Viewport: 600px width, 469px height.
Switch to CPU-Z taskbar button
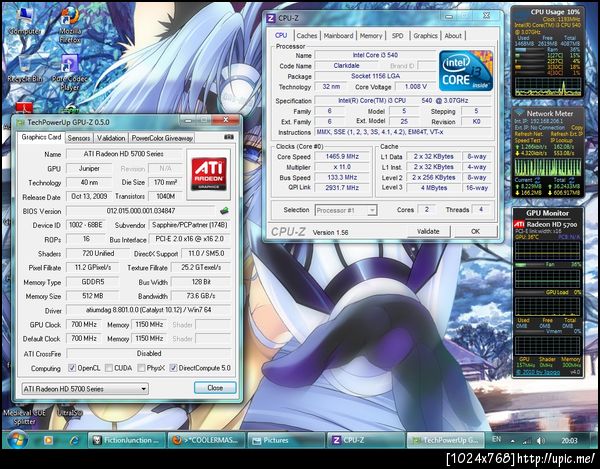365,440
